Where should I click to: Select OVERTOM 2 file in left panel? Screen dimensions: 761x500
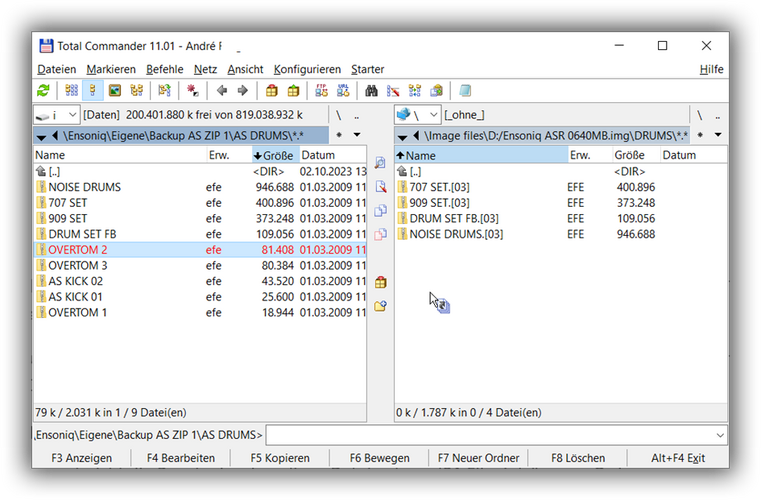point(200,250)
